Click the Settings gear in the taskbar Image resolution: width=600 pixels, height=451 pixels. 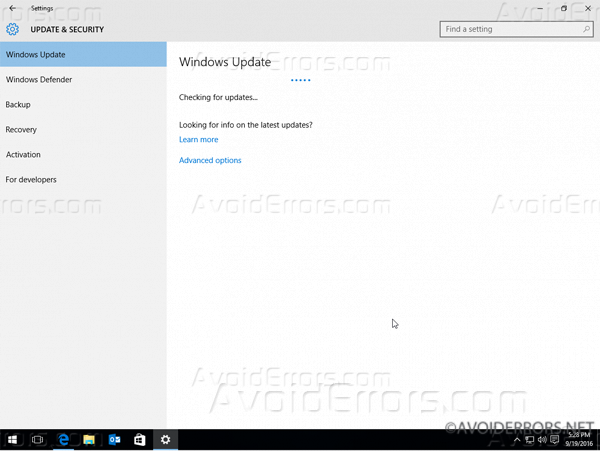coord(165,440)
